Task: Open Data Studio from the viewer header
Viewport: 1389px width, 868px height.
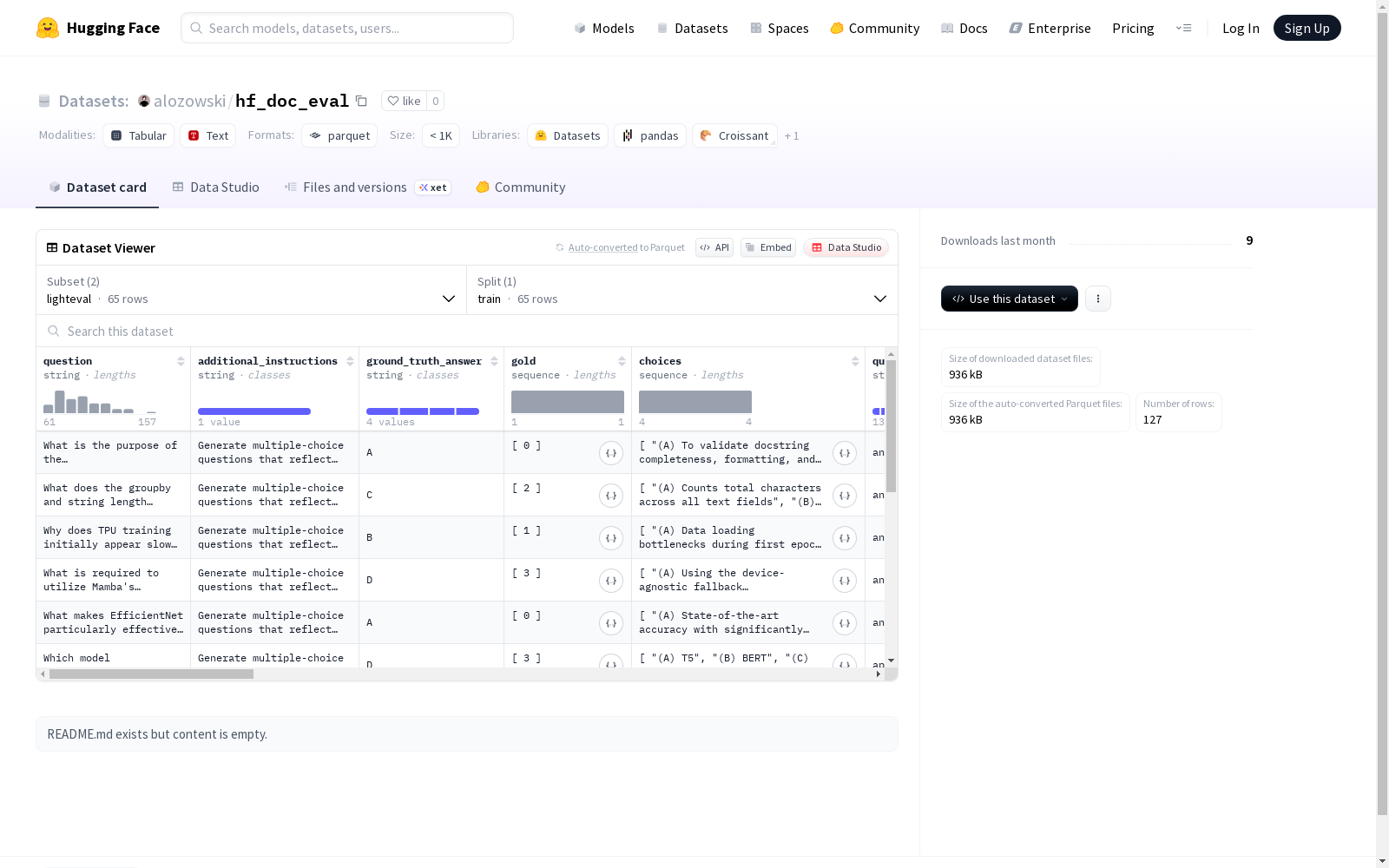Action: [846, 247]
